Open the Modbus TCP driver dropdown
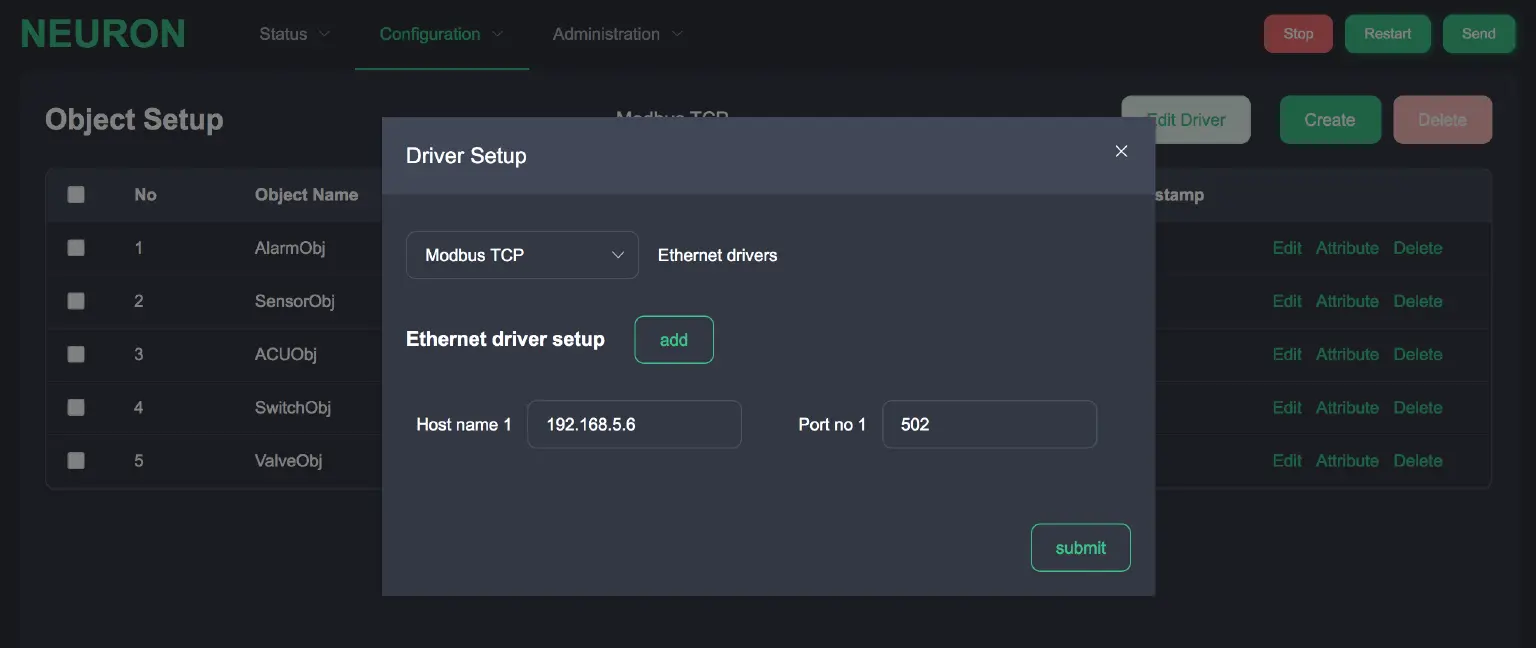1536x648 pixels. pyautogui.click(x=522, y=255)
